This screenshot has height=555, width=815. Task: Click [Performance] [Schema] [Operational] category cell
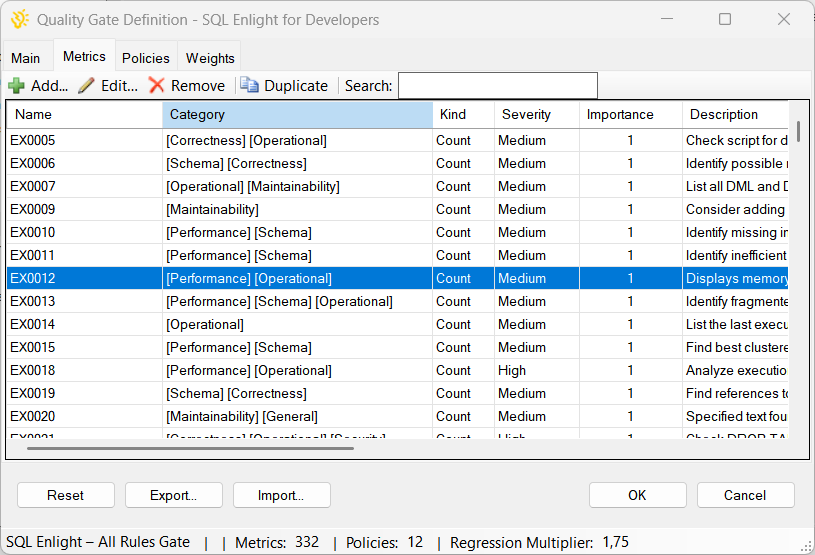[x=297, y=301]
